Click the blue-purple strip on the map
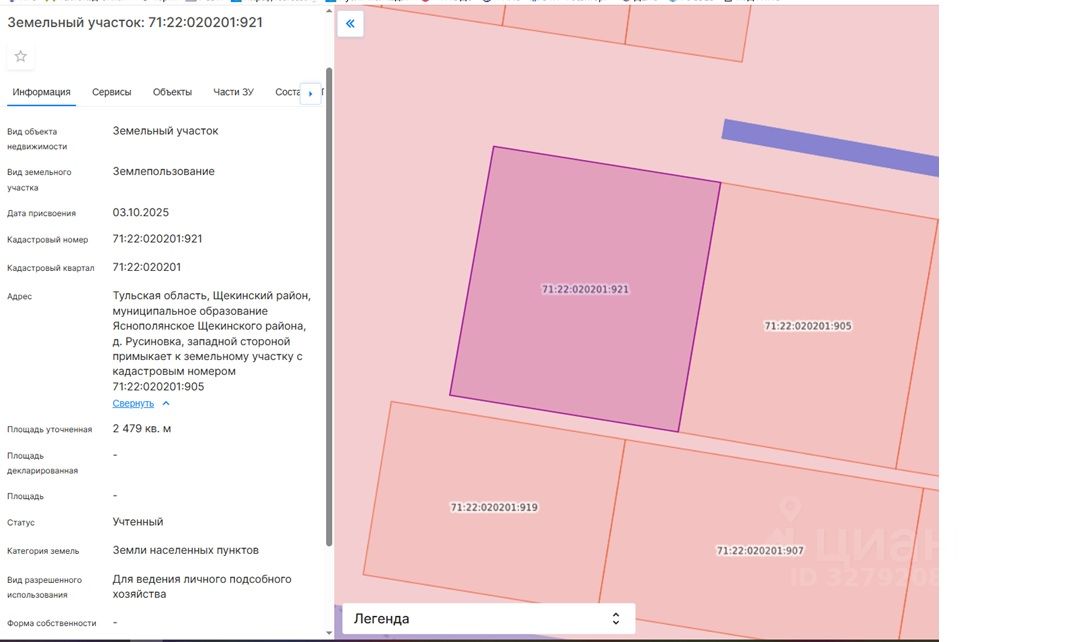Image resolution: width=1073 pixels, height=642 pixels. coord(830,147)
